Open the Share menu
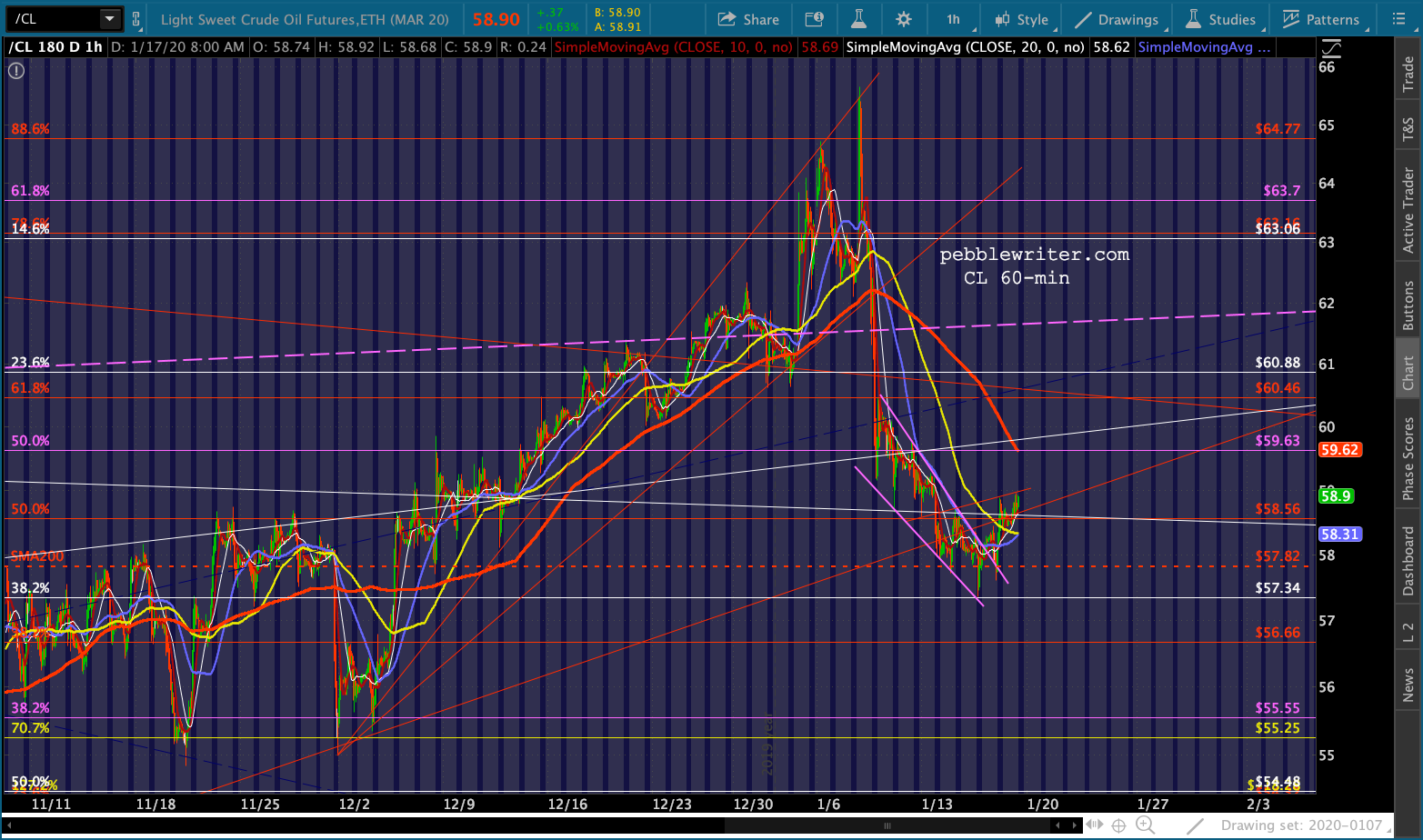The image size is (1423, 840). coord(748,19)
